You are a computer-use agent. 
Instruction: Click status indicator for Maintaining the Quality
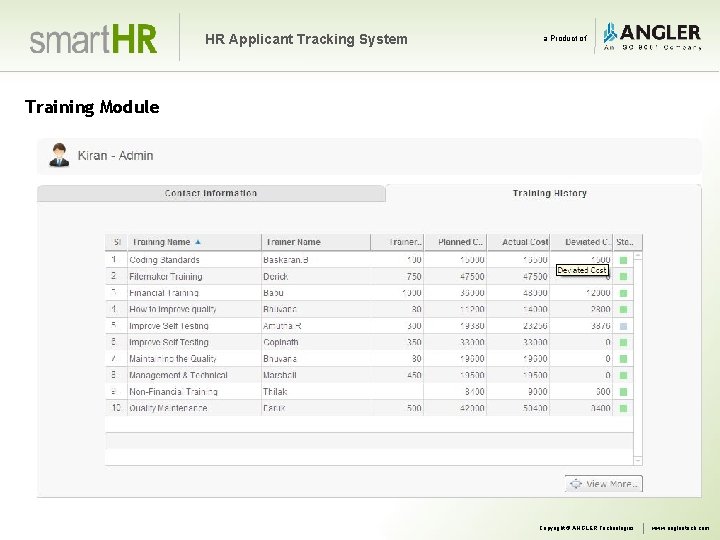coord(623,359)
